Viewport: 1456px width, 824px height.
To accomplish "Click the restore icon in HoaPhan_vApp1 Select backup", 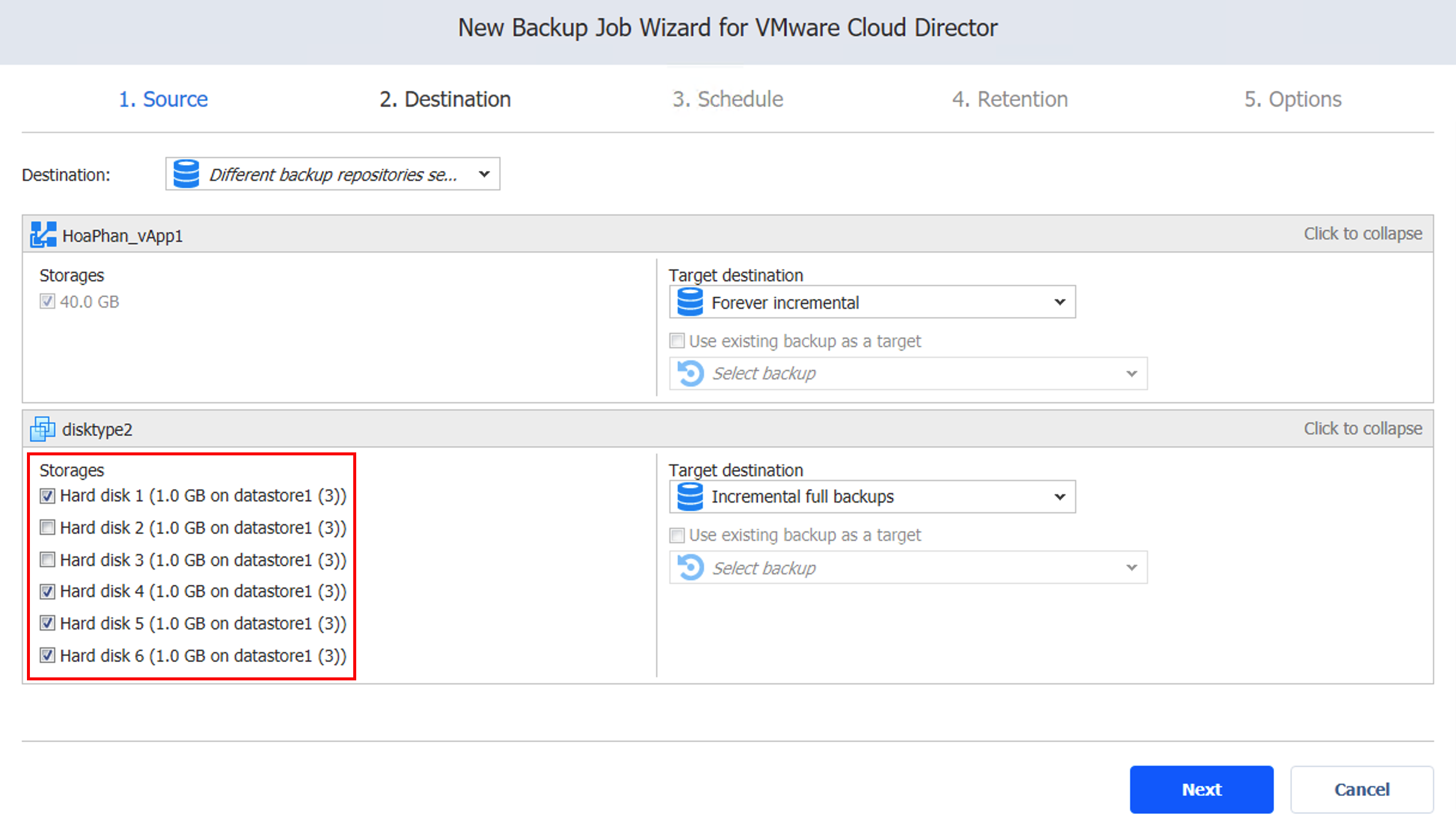I will coord(690,373).
